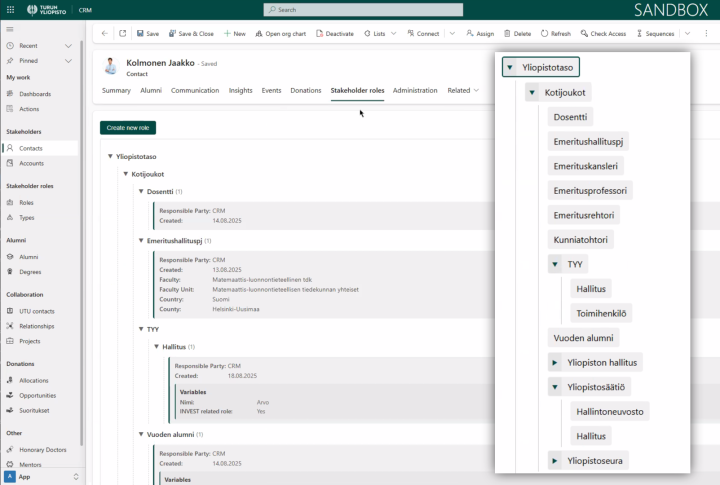Refresh the record
The image size is (720, 485).
pos(556,34)
